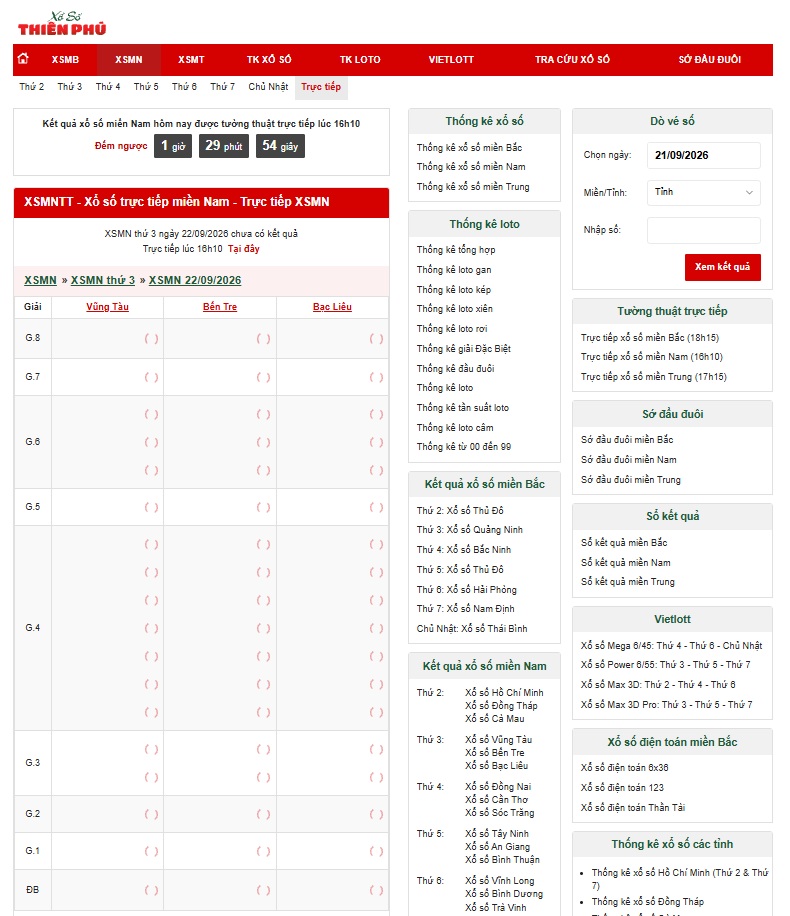This screenshot has height=916, width=790.
Task: Open Thống kê xổ số miền Bắc
Action: [469, 148]
